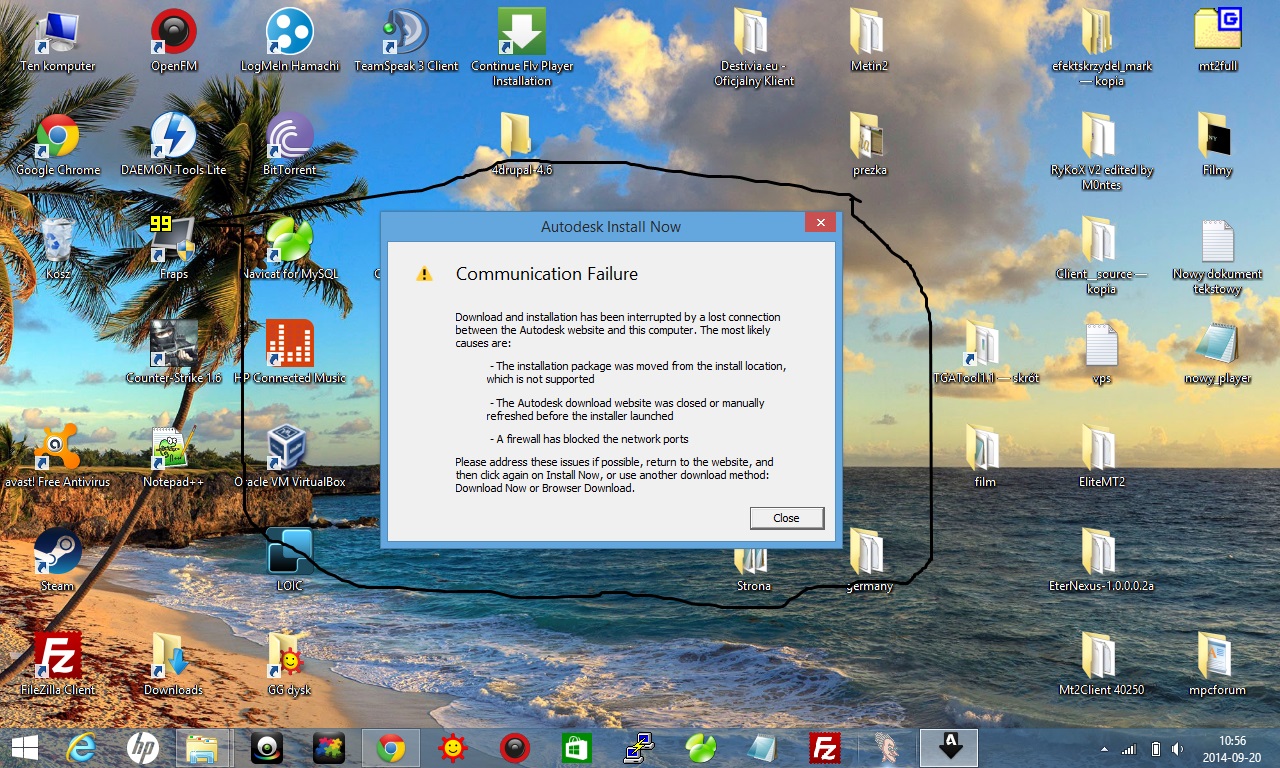Select the Filmy folder icon

pyautogui.click(x=1217, y=146)
